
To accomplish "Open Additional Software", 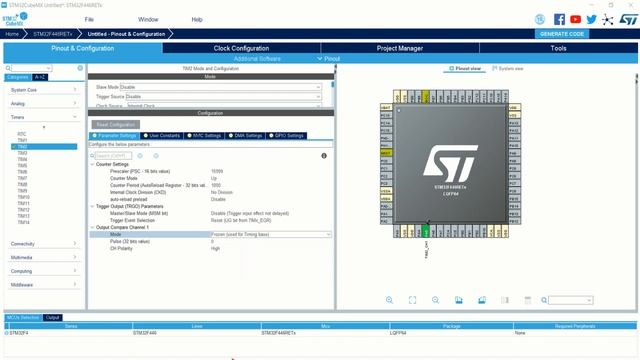I will [257, 59].
